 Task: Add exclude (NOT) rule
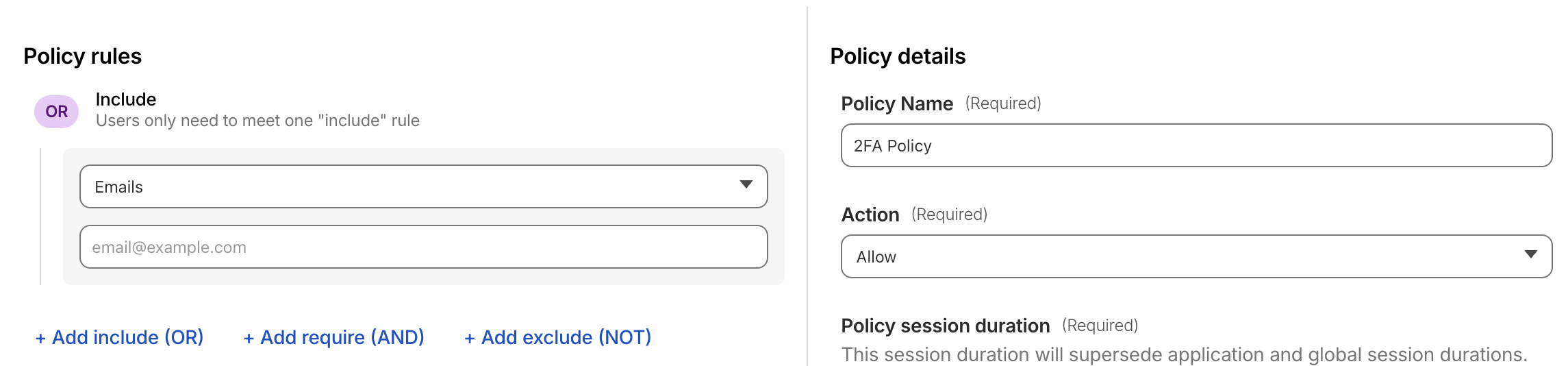pyautogui.click(x=566, y=337)
